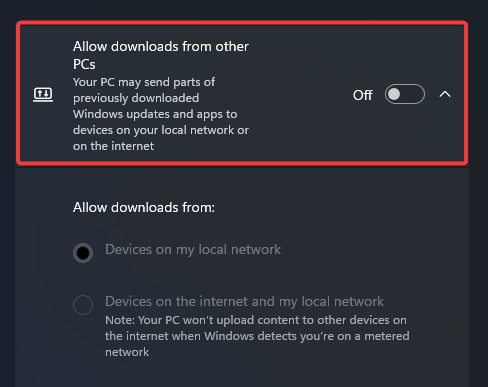
Task: Click the 'Allow downloads from:' heading
Action: click(144, 207)
